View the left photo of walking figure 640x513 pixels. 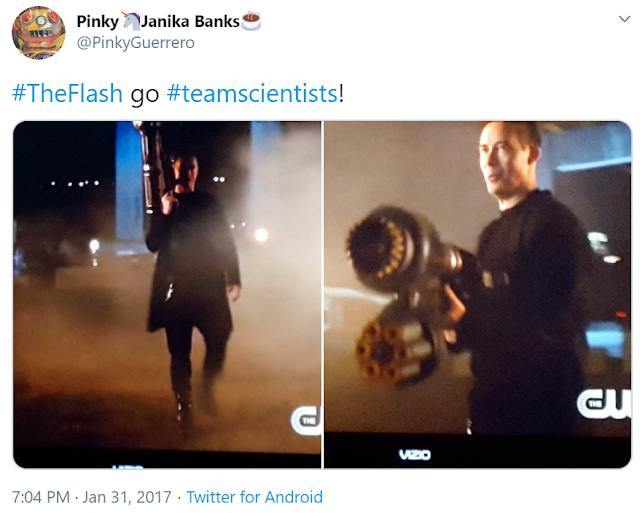tap(167, 294)
